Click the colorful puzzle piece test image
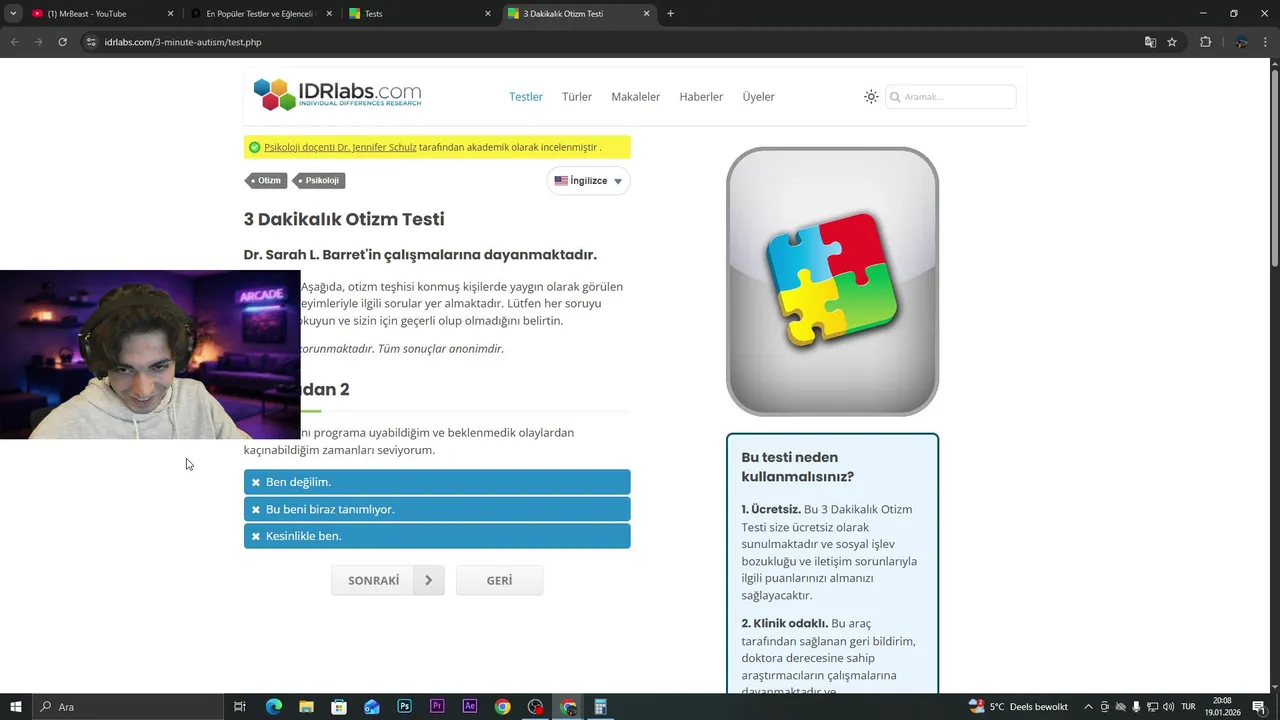The width and height of the screenshot is (1280, 720). pyautogui.click(x=832, y=281)
